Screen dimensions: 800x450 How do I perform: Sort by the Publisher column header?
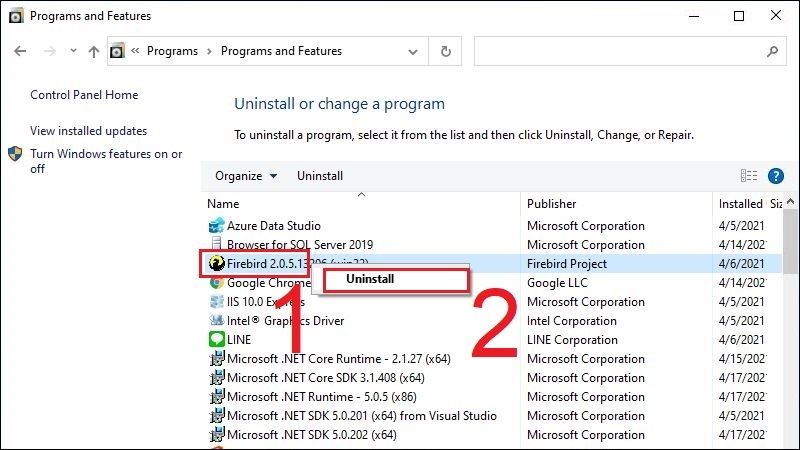click(552, 204)
